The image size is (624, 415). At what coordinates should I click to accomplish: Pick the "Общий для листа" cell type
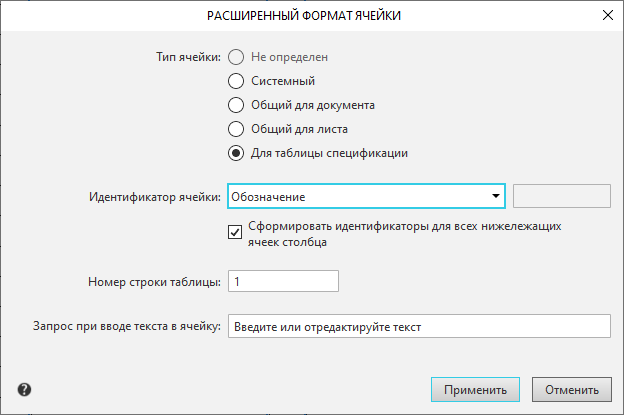[x=236, y=129]
